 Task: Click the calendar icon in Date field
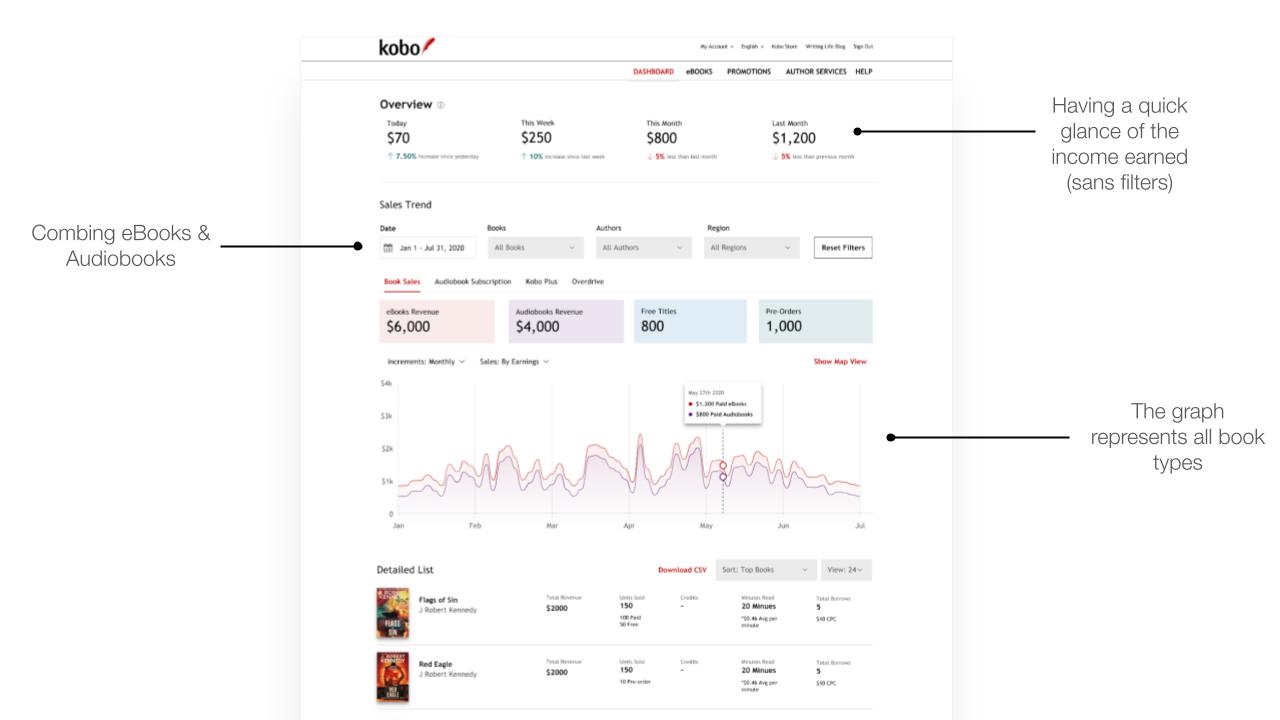pyautogui.click(x=388, y=248)
